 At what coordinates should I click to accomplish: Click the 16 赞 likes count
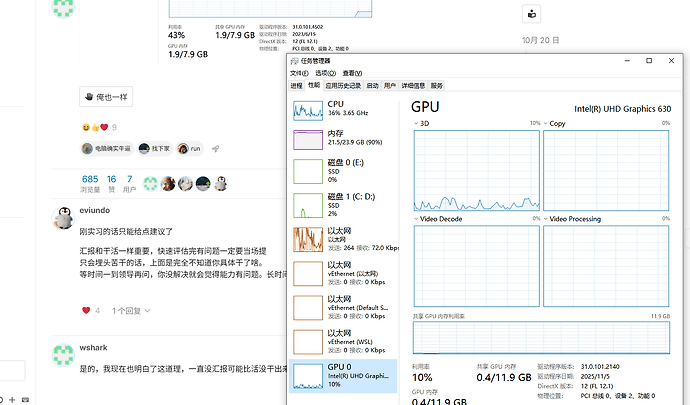112,184
